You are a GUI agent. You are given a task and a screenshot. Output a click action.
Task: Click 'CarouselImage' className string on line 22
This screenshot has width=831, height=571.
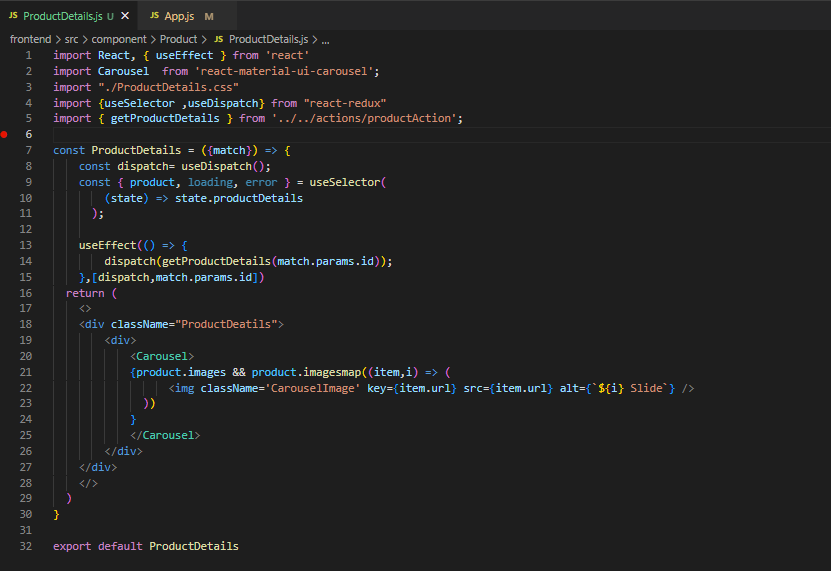pyautogui.click(x=313, y=388)
